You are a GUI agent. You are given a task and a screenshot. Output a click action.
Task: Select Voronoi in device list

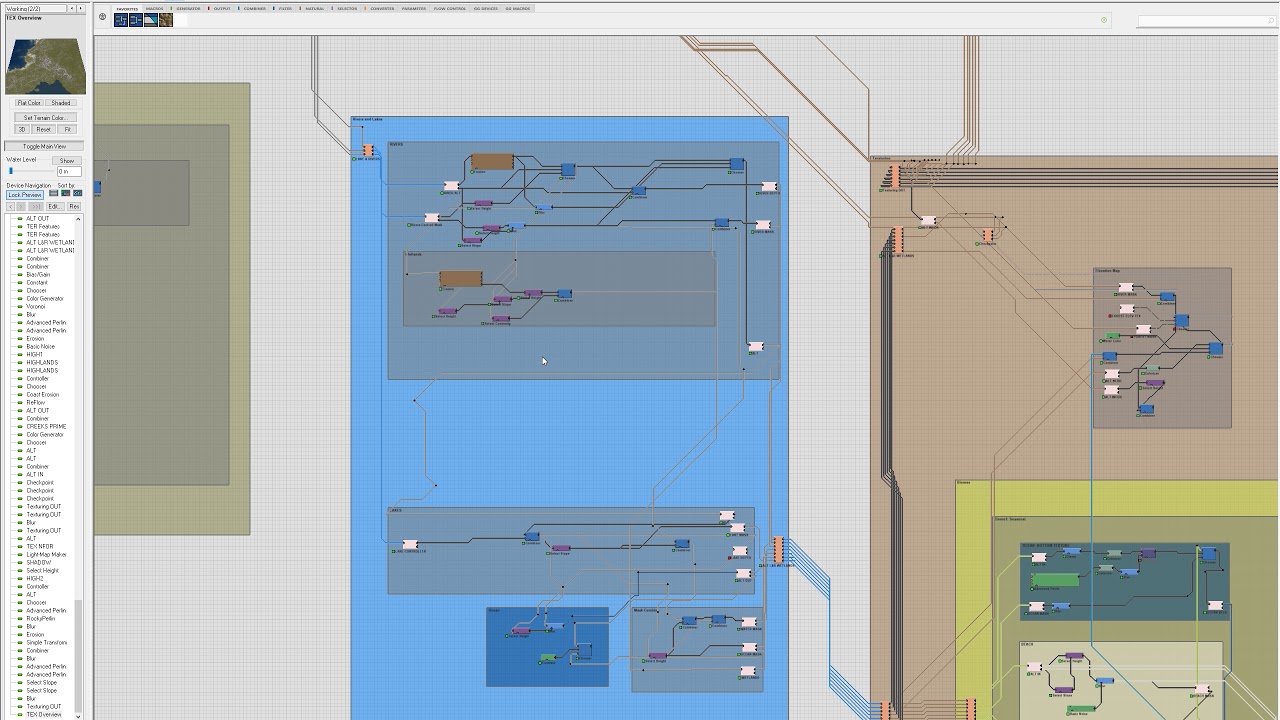(35, 307)
